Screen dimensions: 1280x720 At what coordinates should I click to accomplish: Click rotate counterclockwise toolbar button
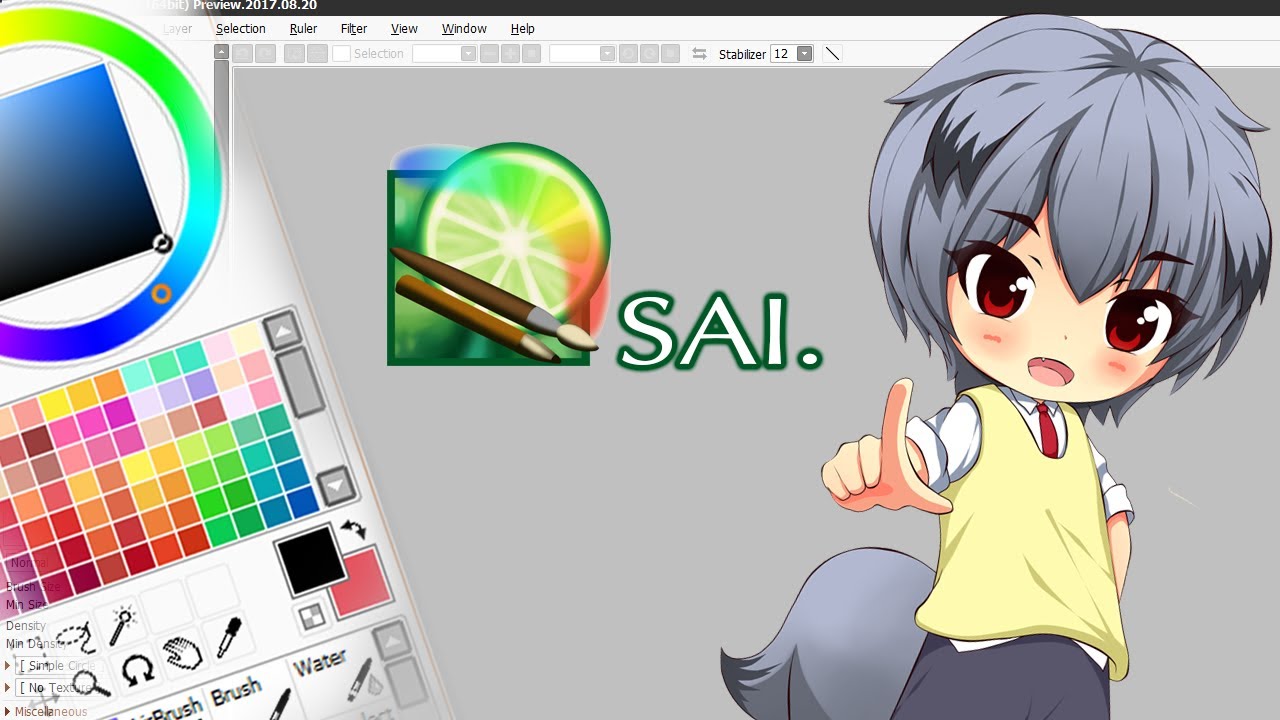coord(628,54)
